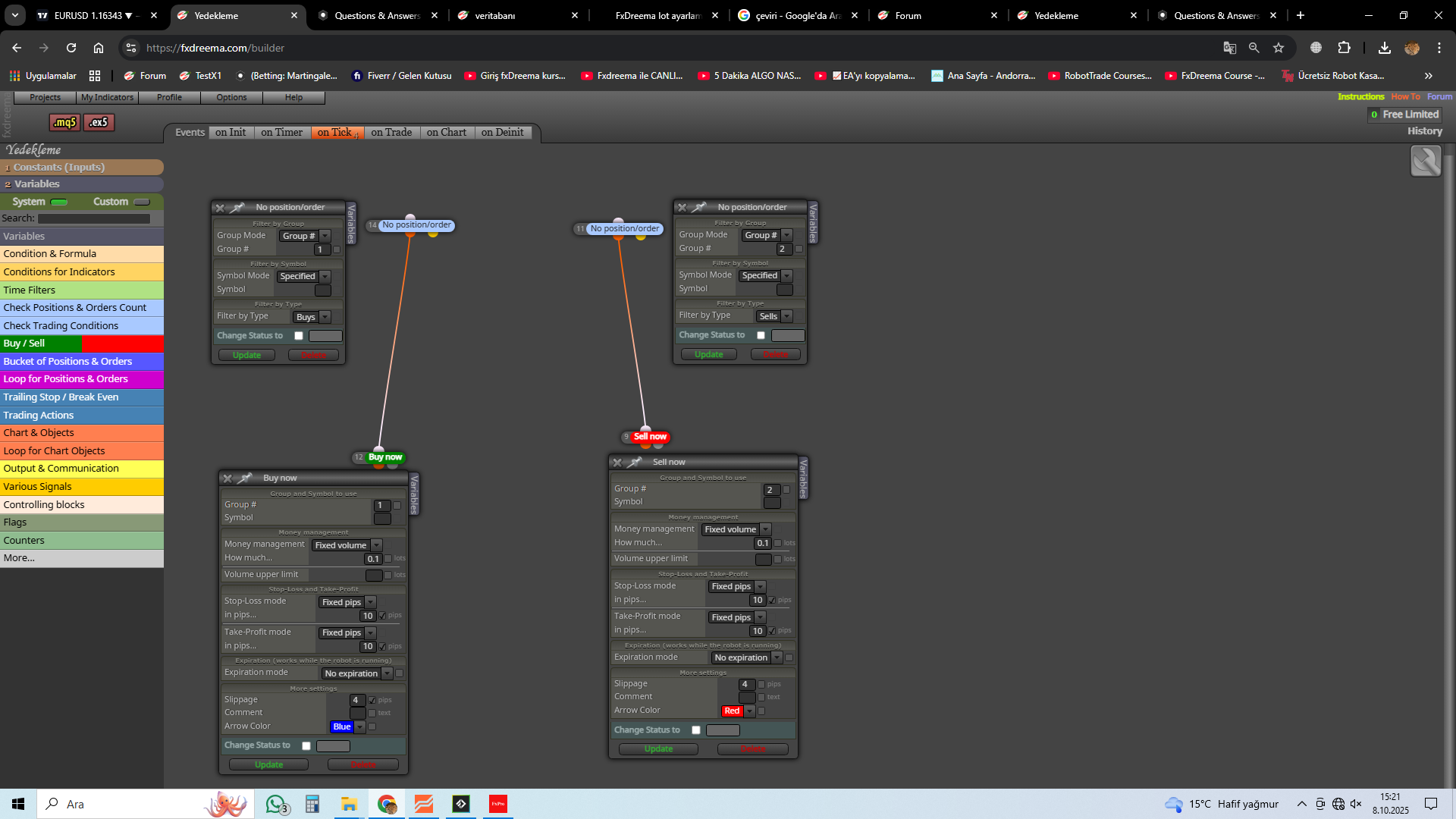Screen dimensions: 1456x819
Task: Click the Red arrow color swatch
Action: [732, 711]
